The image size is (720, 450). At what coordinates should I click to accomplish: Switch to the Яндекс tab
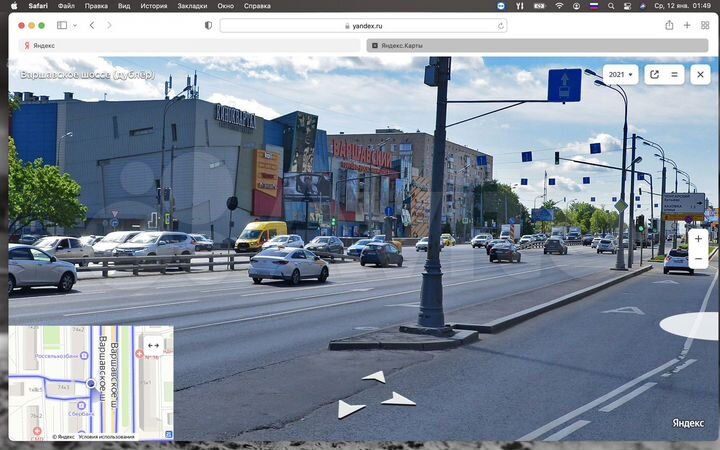(x=190, y=45)
